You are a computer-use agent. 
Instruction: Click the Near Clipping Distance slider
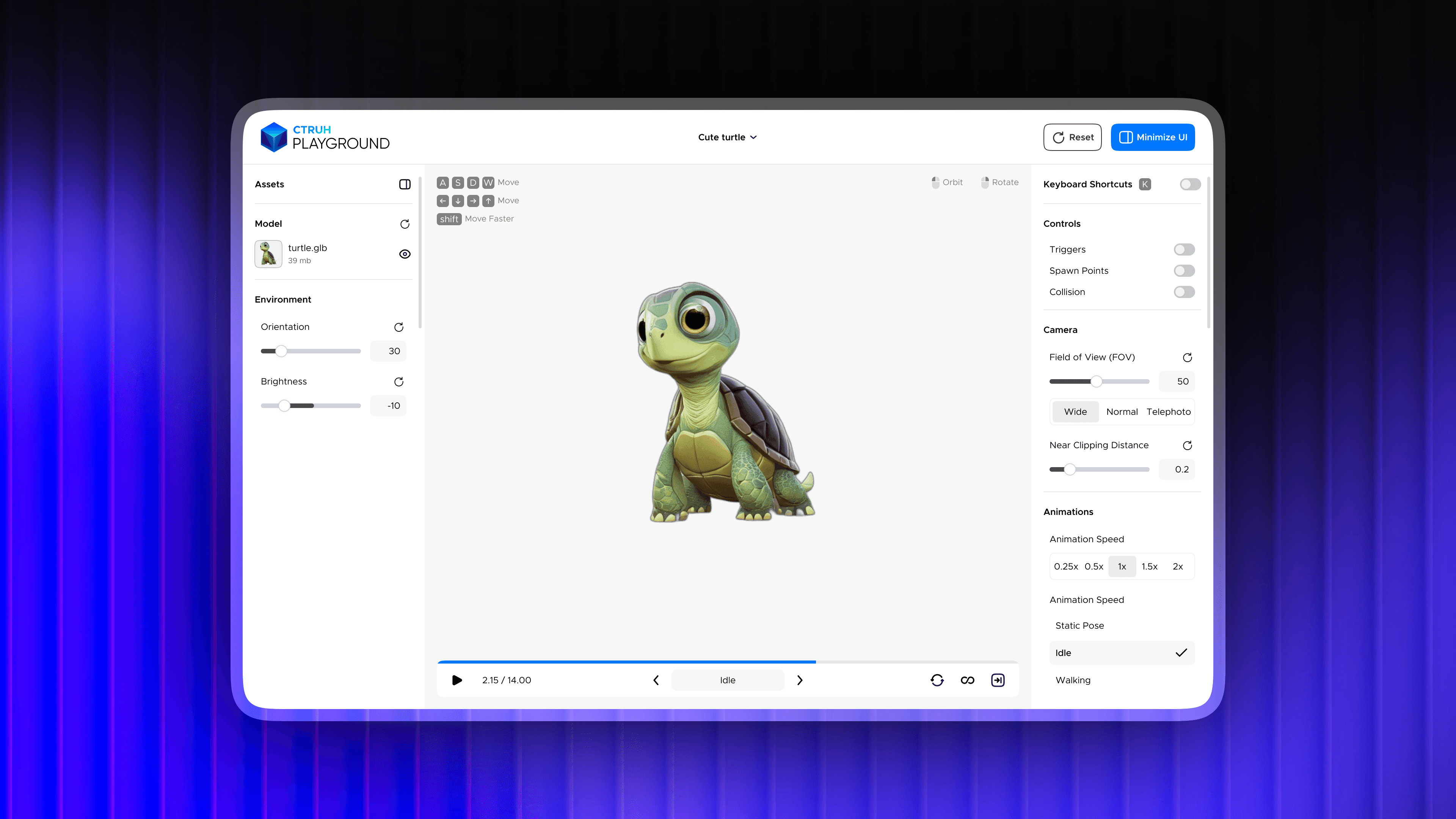tap(1099, 469)
